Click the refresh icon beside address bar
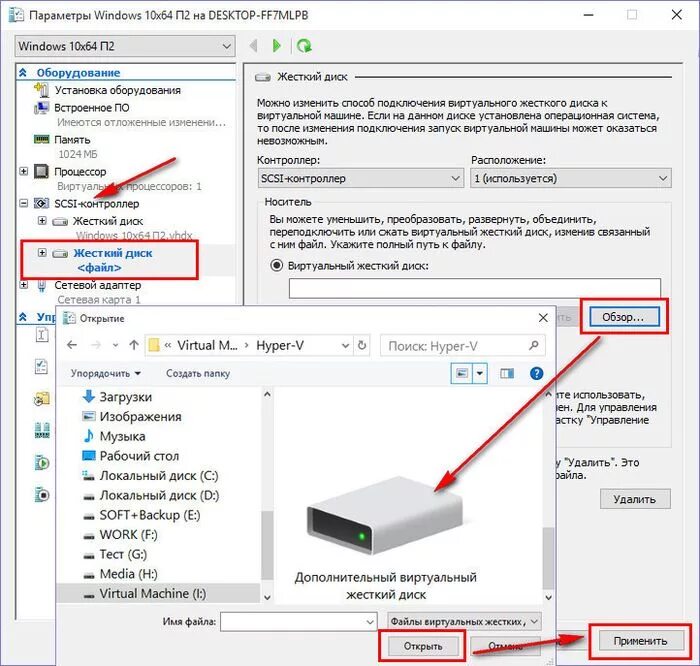The height and width of the screenshot is (666, 700). click(360, 345)
